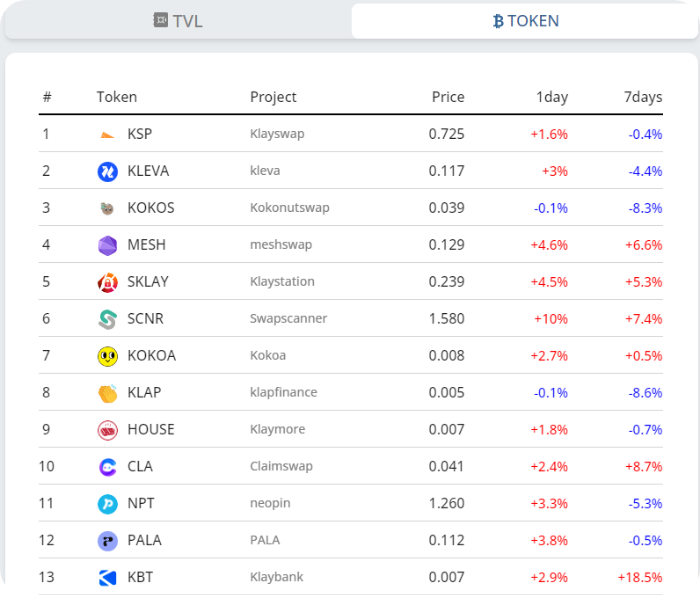Click the KBT 7days change +18.5%
This screenshot has height=595, width=700.
coord(640,578)
